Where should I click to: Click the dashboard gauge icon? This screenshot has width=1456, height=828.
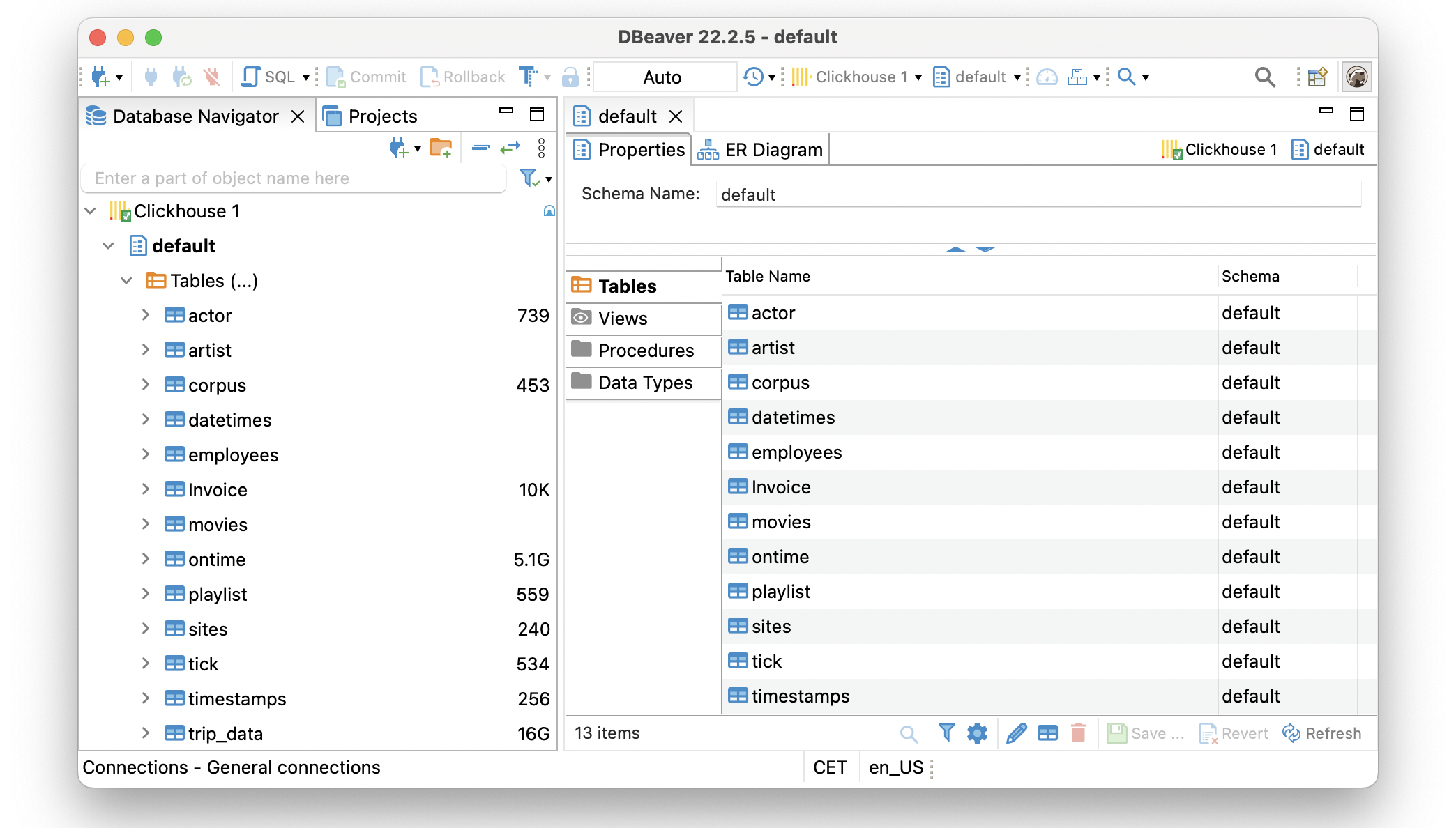click(1047, 77)
